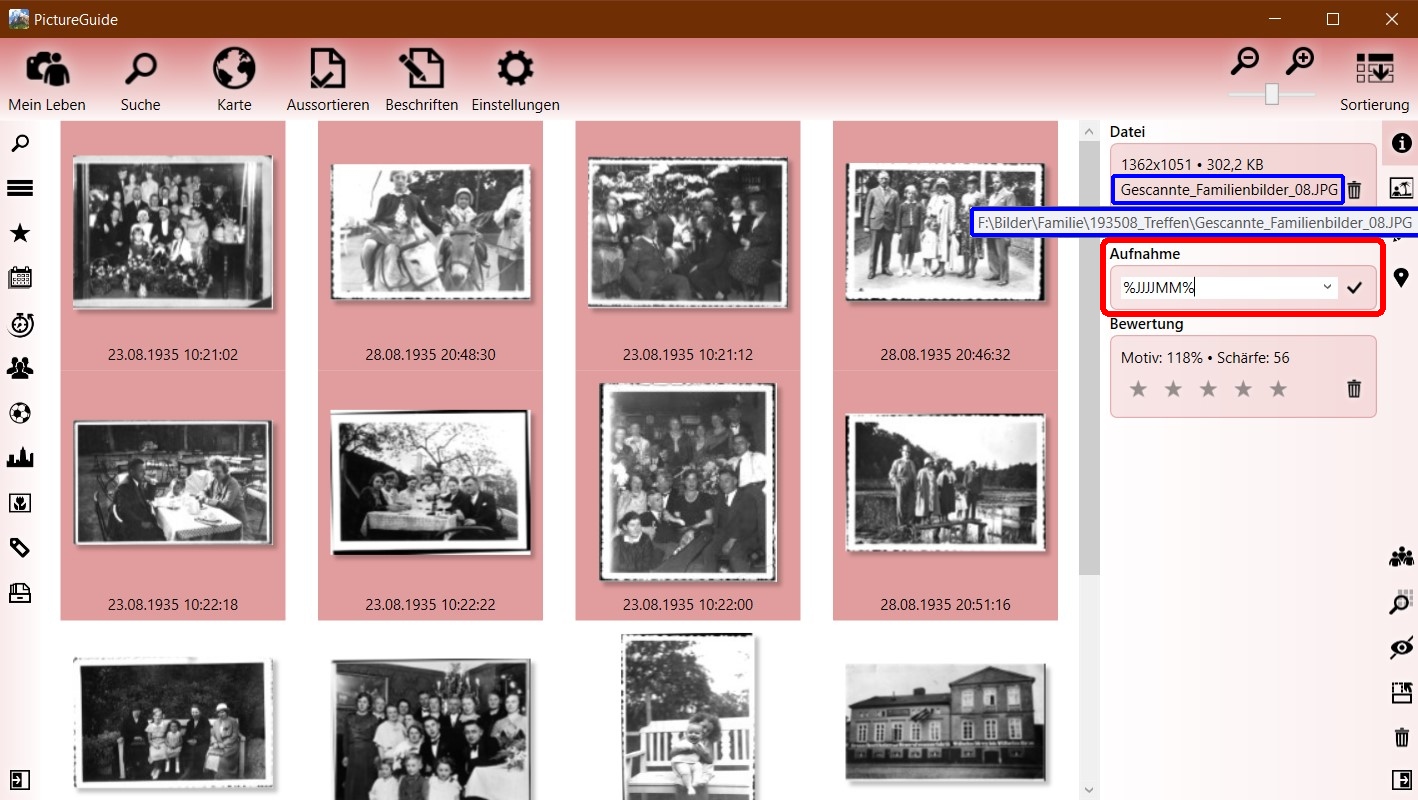Delete the file Gescannte_Familienbilder_08.JPG

pyautogui.click(x=1354, y=190)
